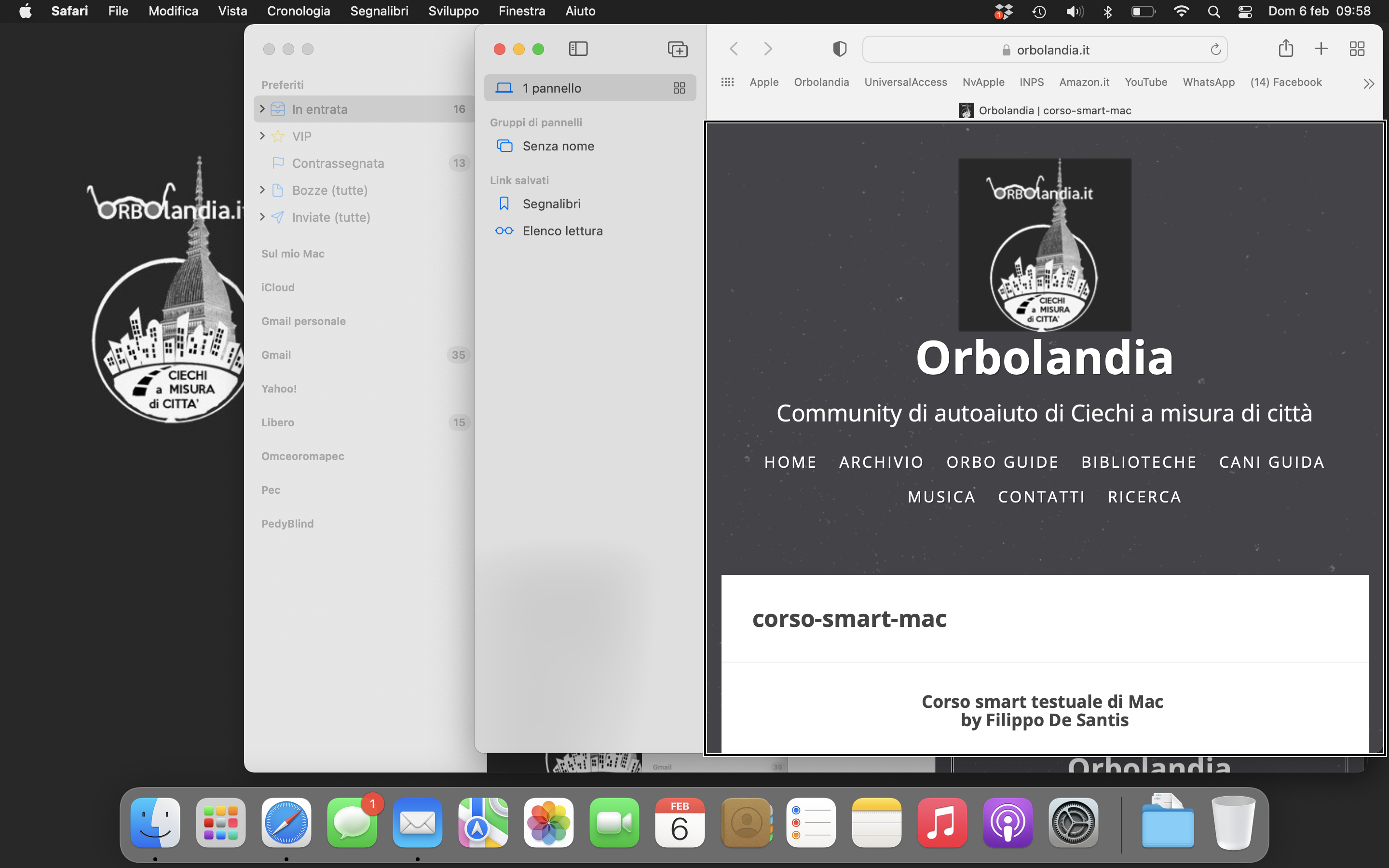Reload the orbolandia.it page
This screenshot has height=868, width=1389.
(x=1215, y=49)
